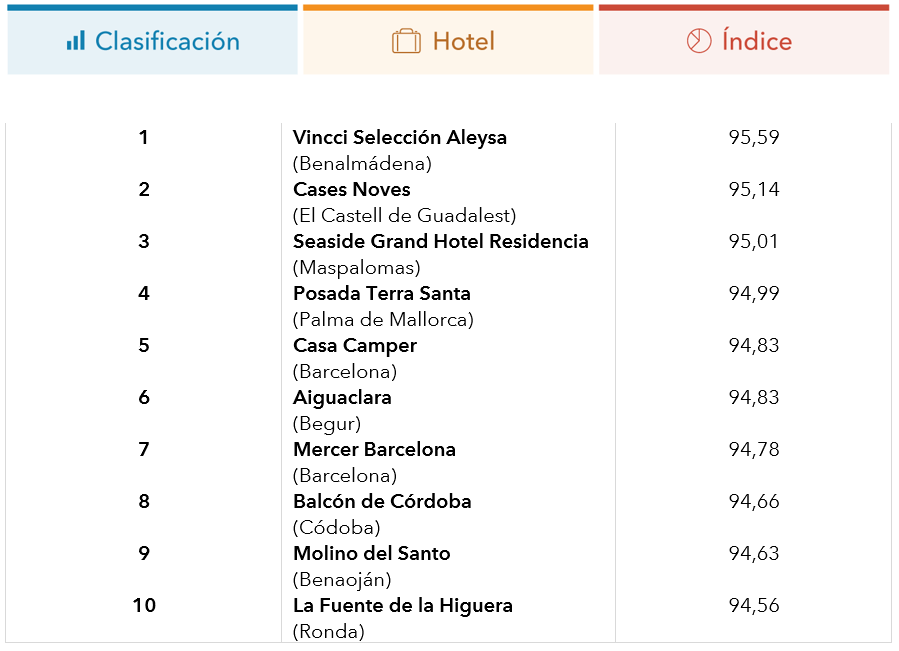The height and width of the screenshot is (651, 899).
Task: Click the pie chart icon beside Índice
Action: point(699,41)
